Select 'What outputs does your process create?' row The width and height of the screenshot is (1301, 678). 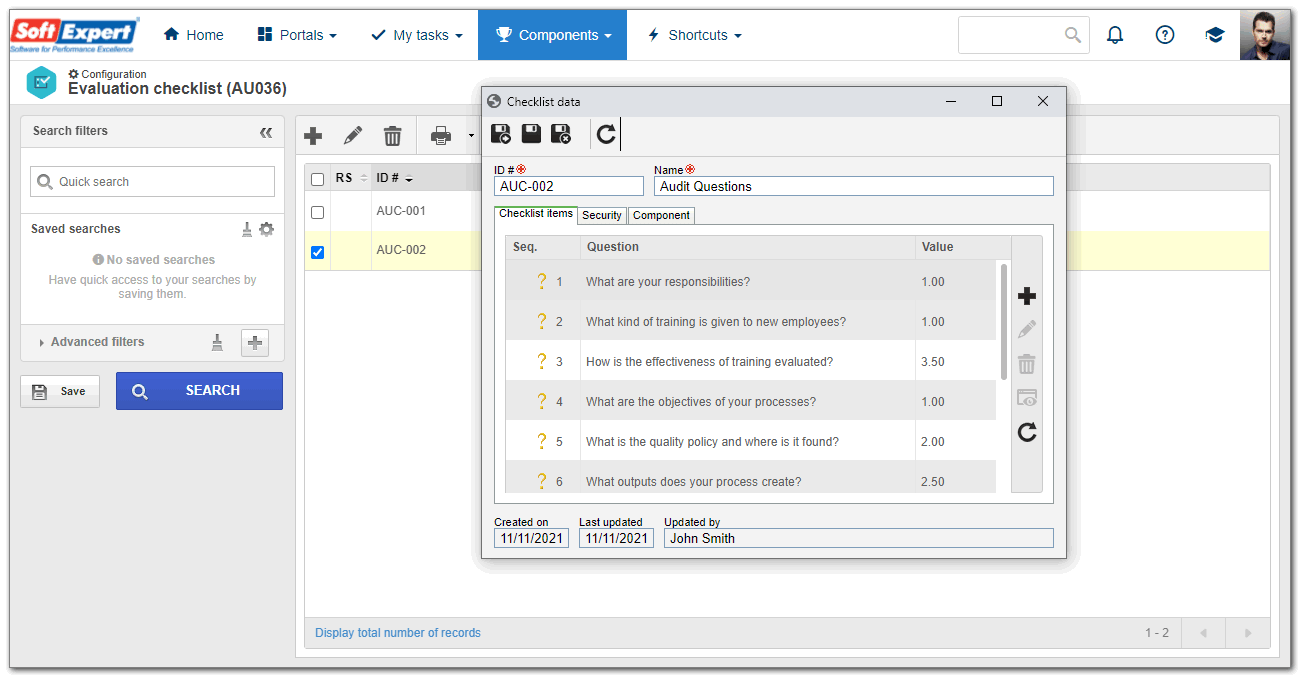[750, 477]
